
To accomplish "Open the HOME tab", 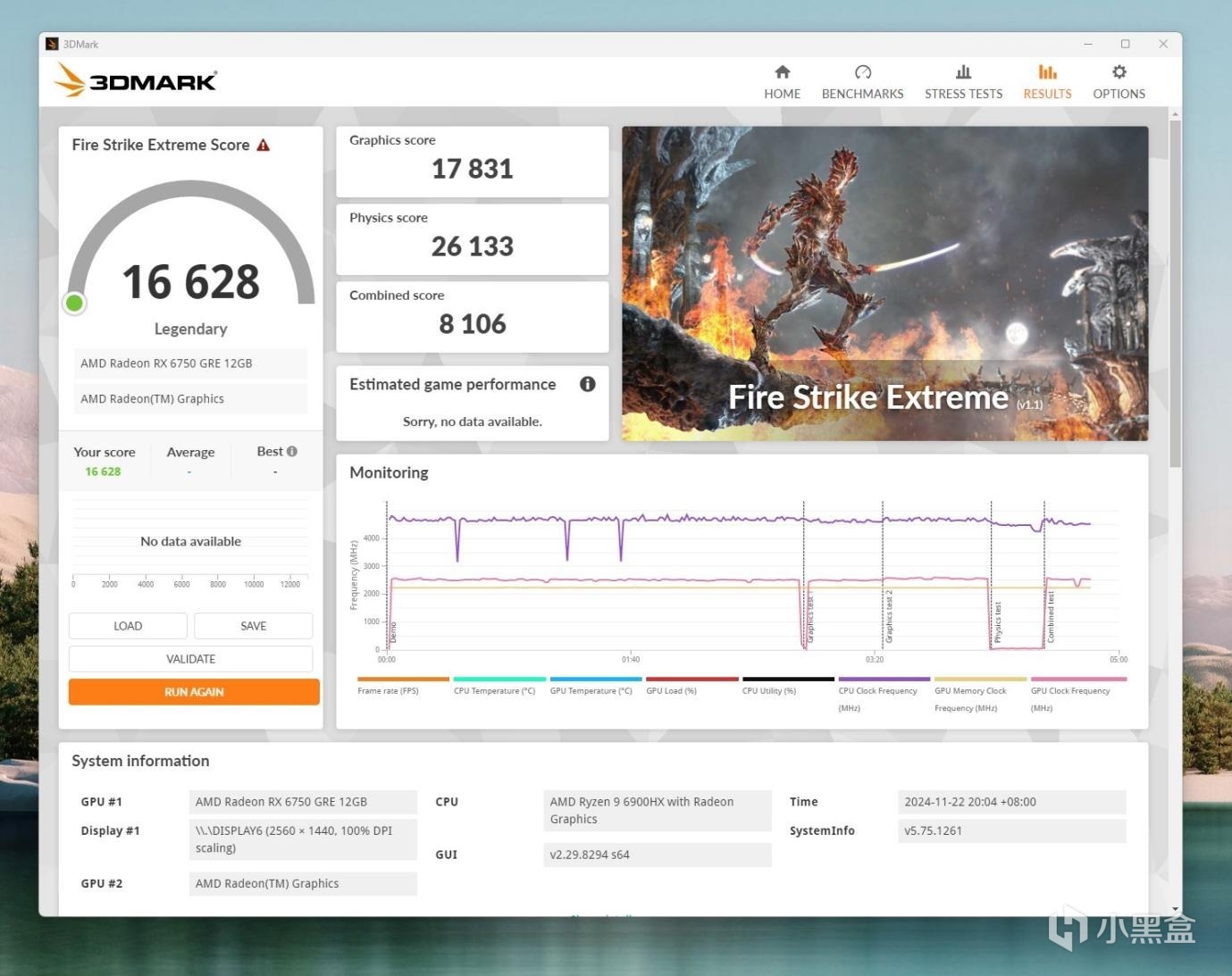I will click(x=782, y=82).
